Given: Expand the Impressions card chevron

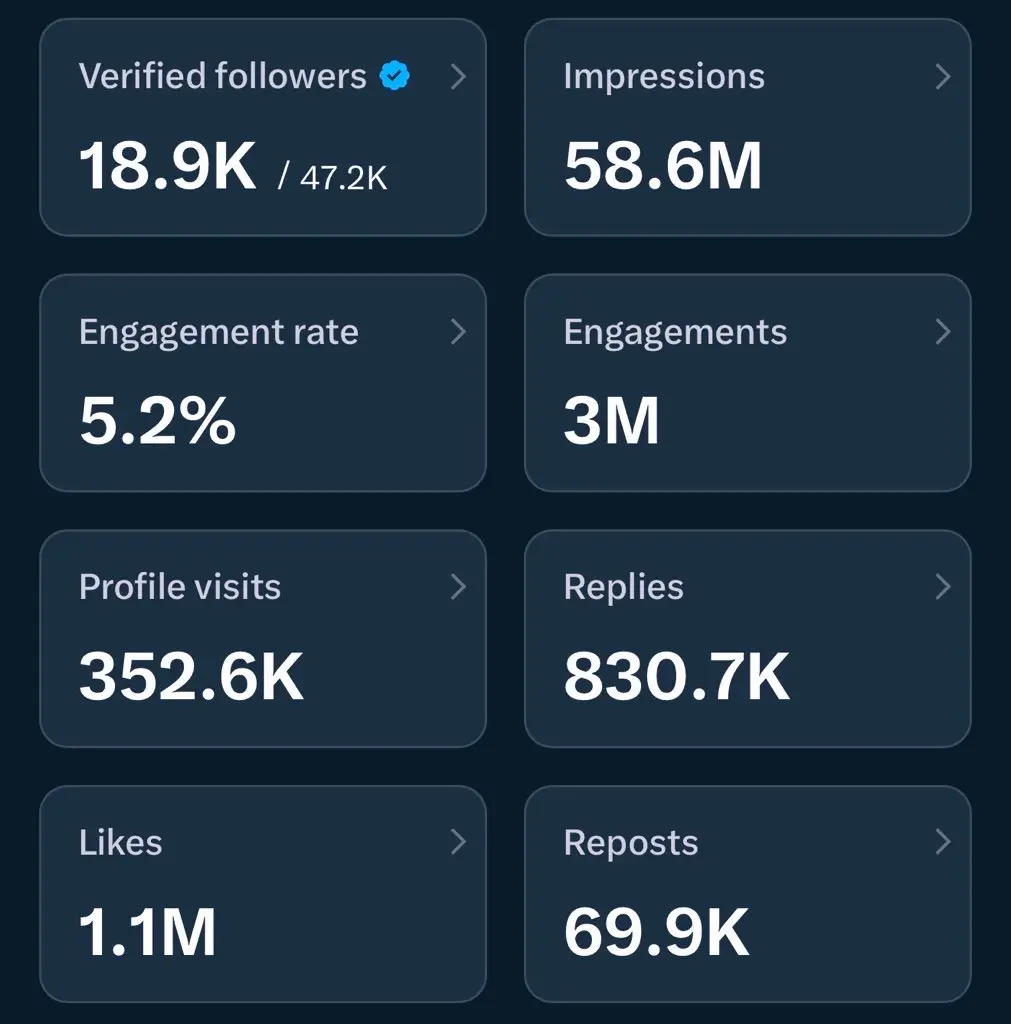Looking at the screenshot, I should pos(942,76).
